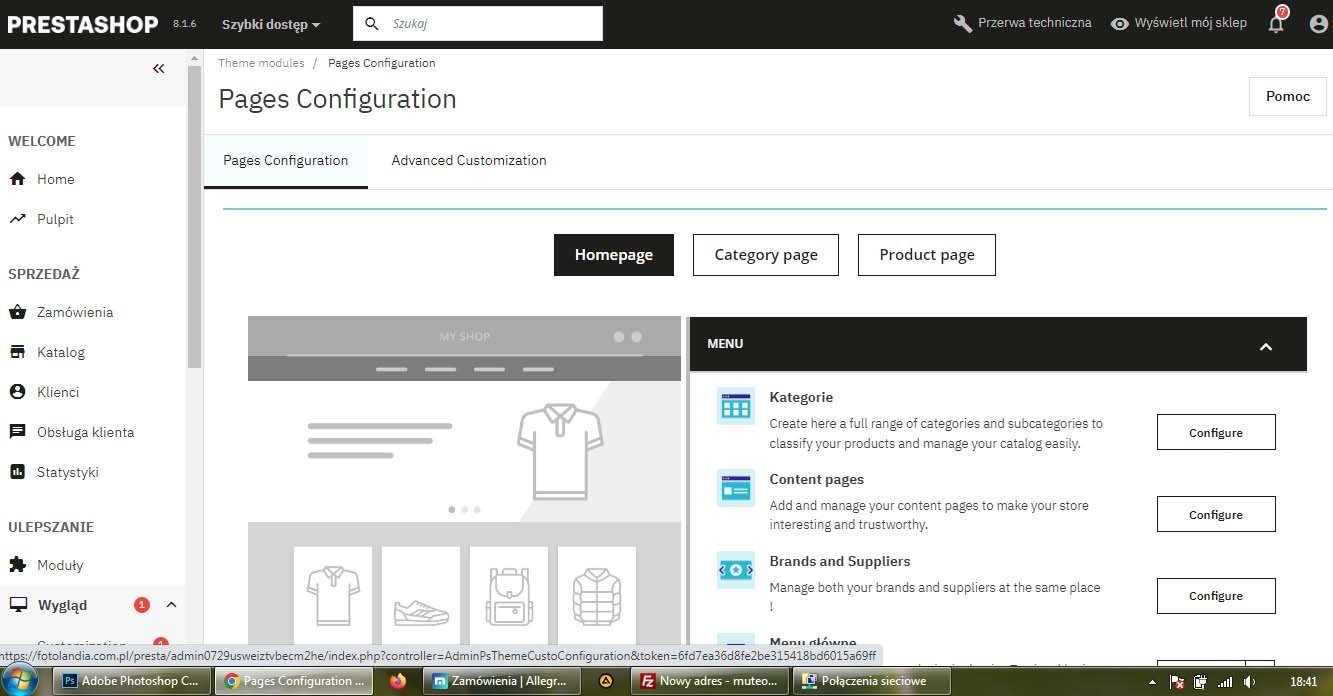Click the Statystyki chart icon
Image resolution: width=1333 pixels, height=696 pixels.
[17, 472]
